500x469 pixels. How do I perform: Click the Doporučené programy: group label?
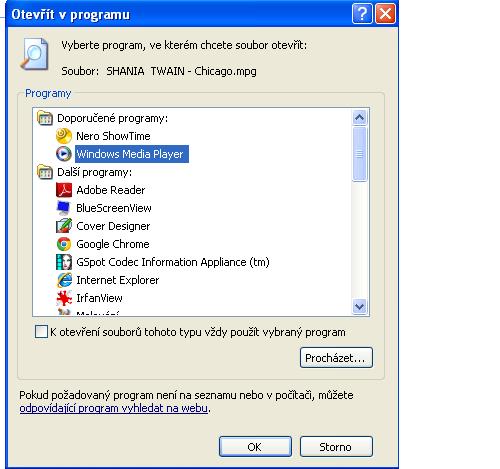(x=113, y=118)
